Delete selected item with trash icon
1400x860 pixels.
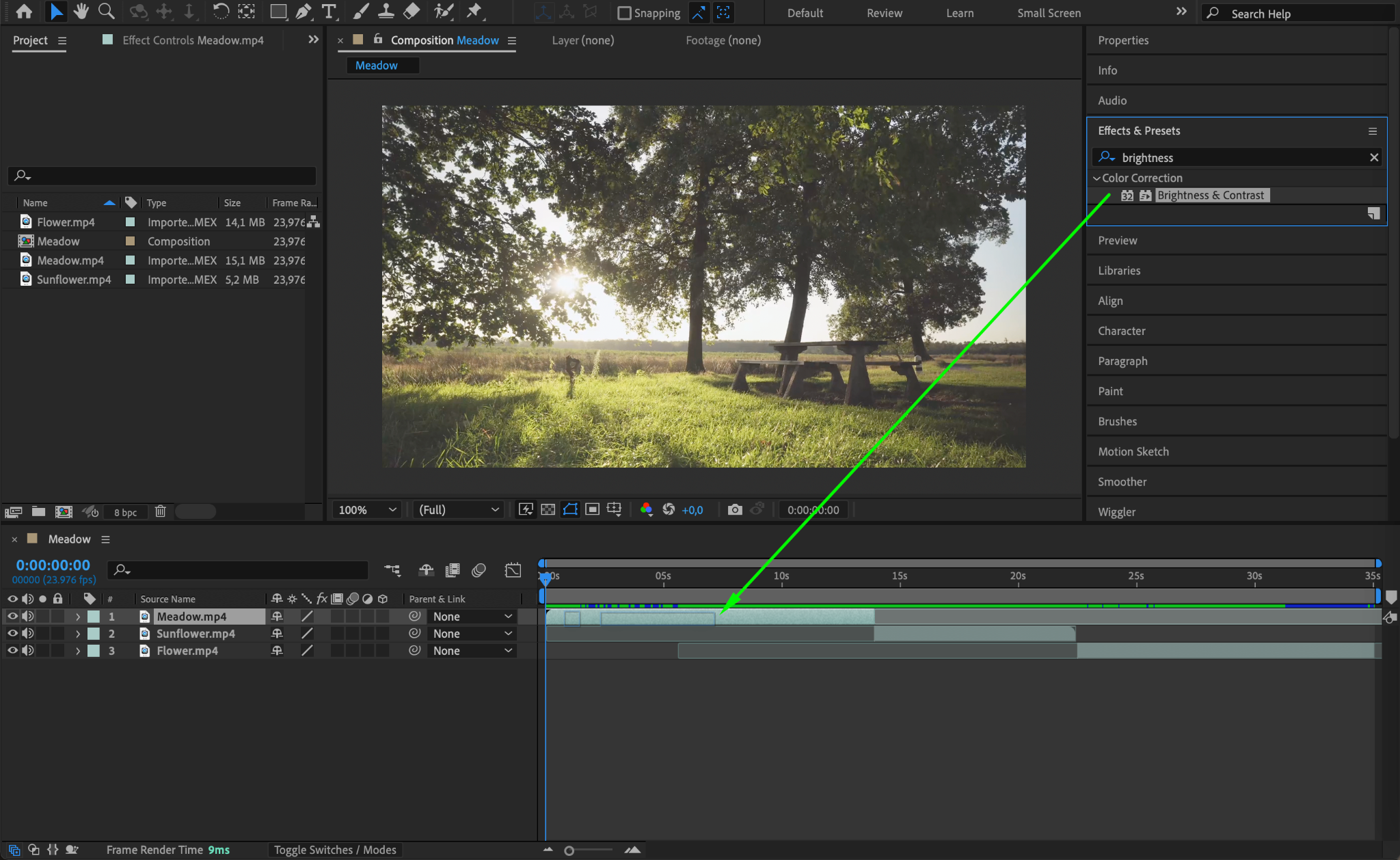tap(160, 511)
